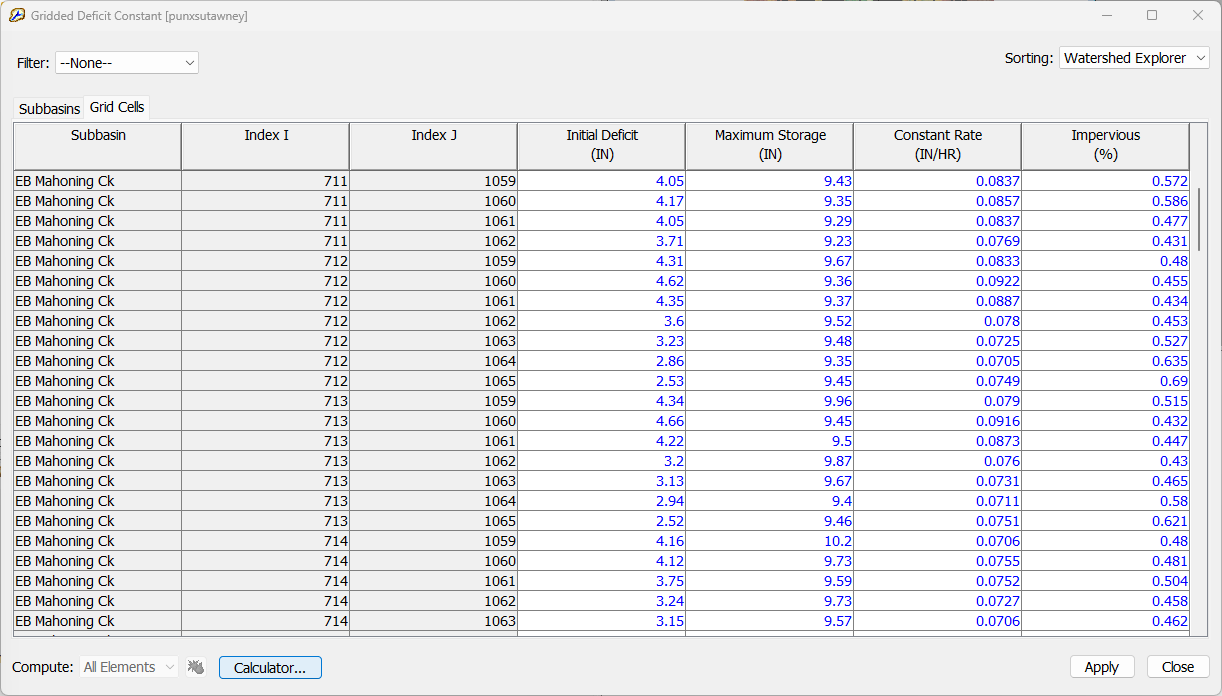Expand the Compute All Elements dropdown
Viewport: 1222px width, 696px height.
(x=129, y=667)
